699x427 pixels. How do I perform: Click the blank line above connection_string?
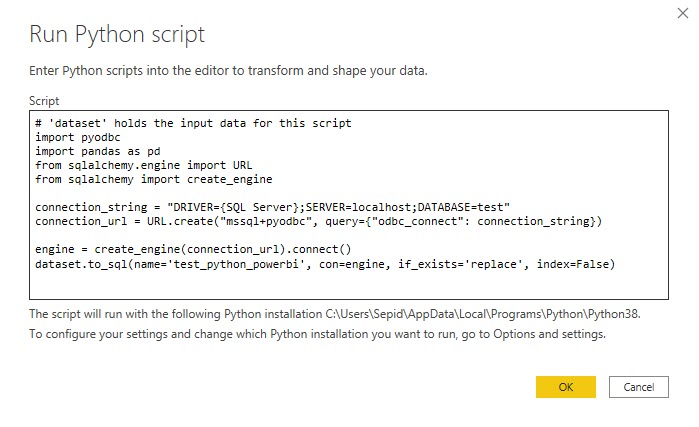(x=300, y=192)
